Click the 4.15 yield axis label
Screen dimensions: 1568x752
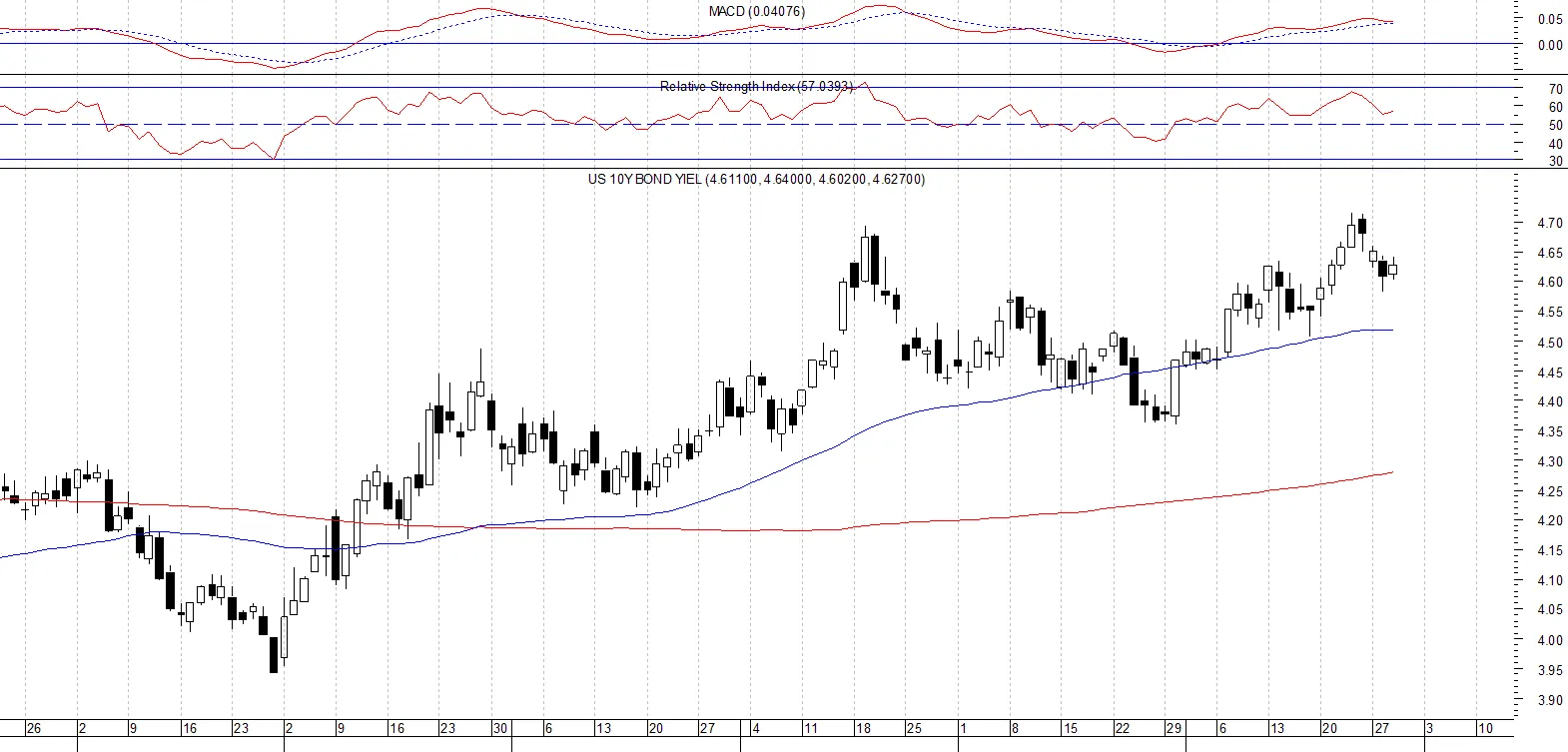point(1550,551)
